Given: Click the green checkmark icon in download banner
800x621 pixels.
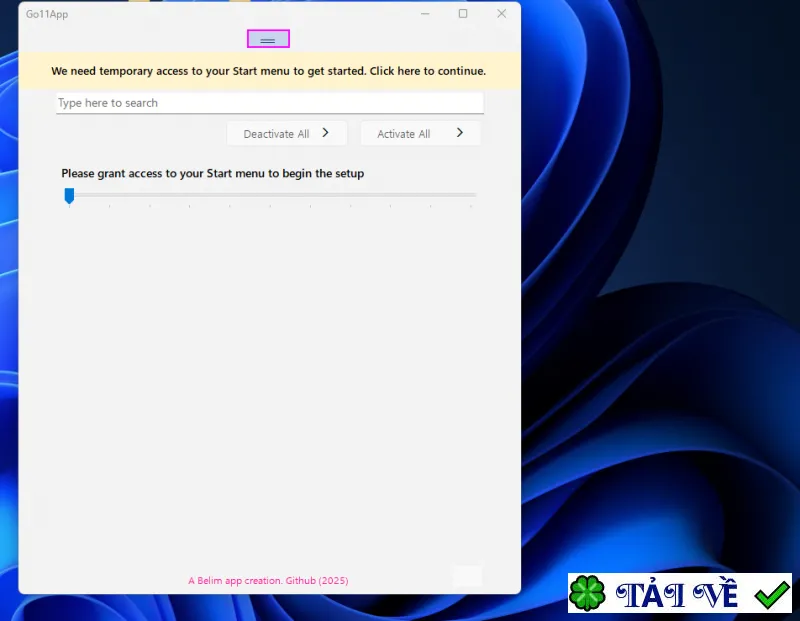Looking at the screenshot, I should point(772,594).
